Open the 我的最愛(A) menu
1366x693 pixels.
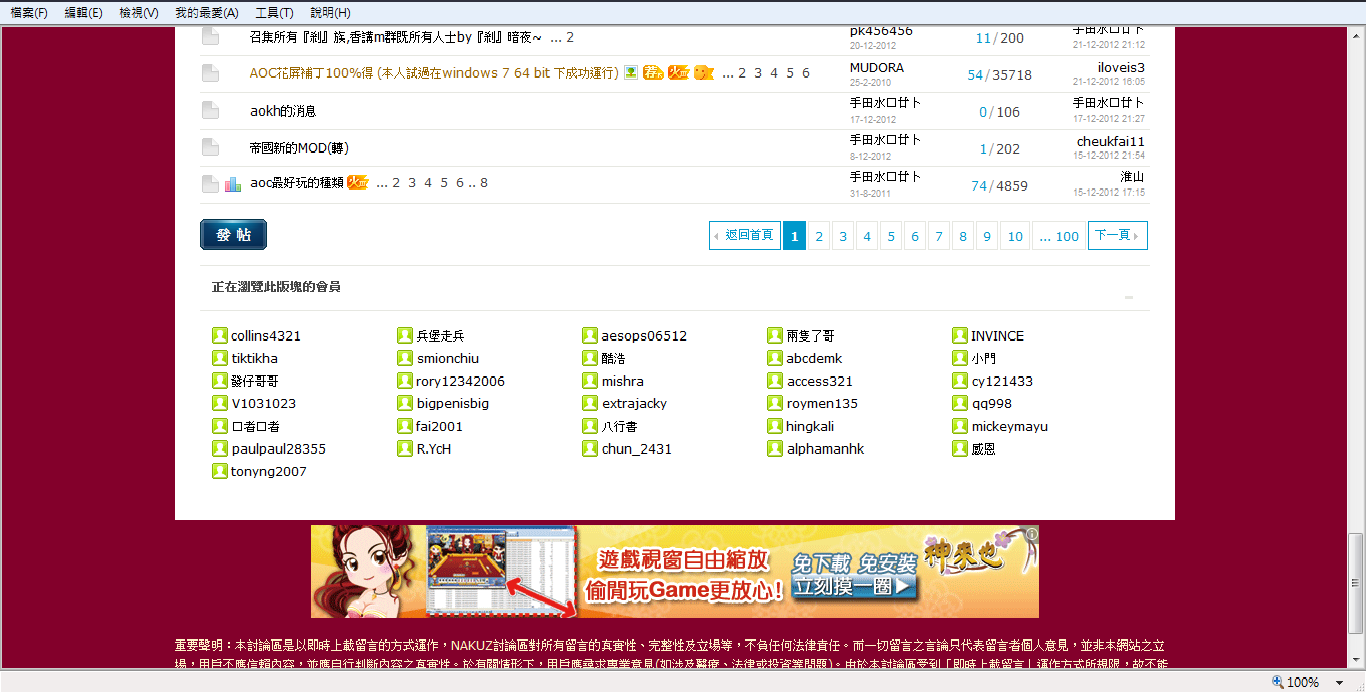pyautogui.click(x=206, y=13)
